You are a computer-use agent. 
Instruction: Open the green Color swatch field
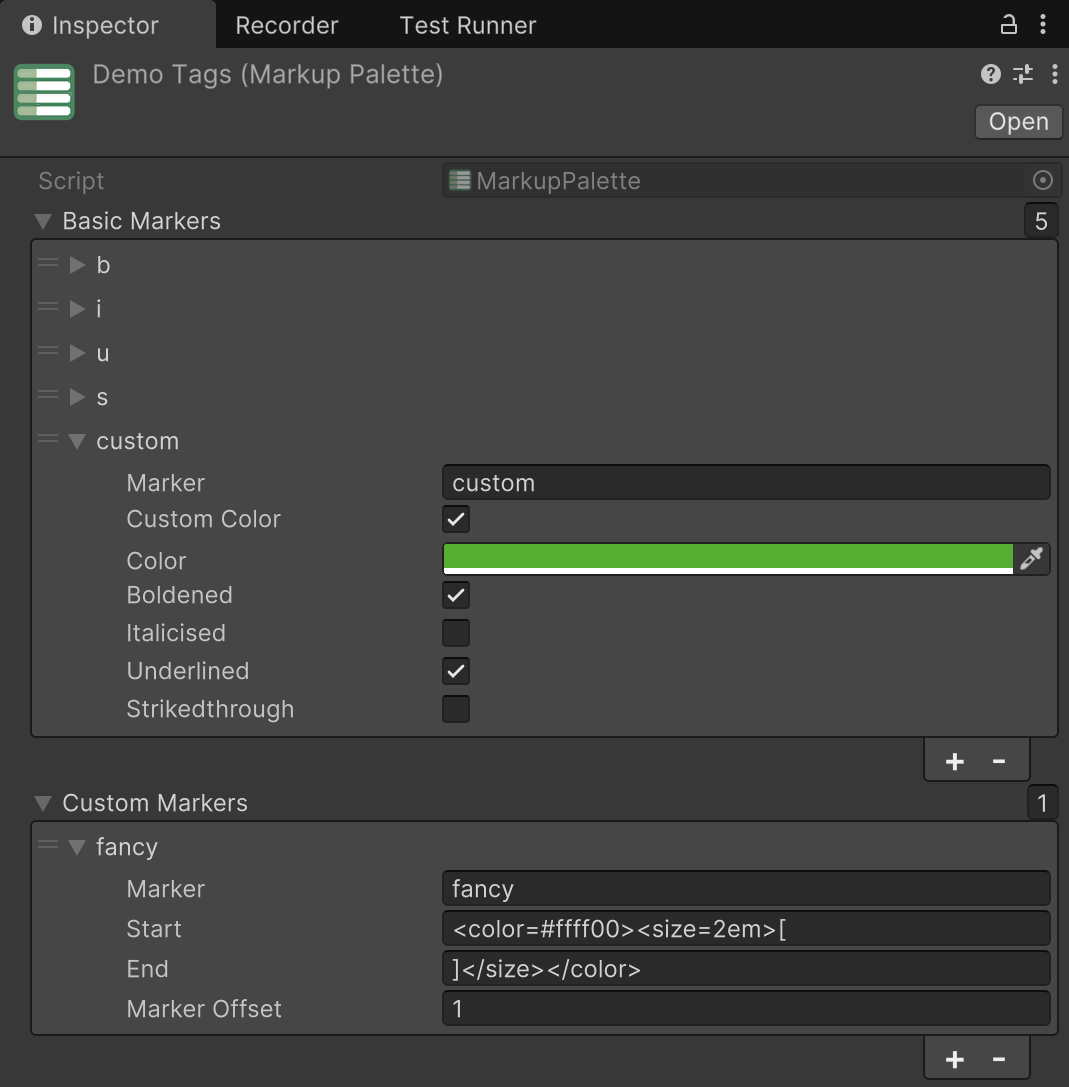(x=727, y=558)
